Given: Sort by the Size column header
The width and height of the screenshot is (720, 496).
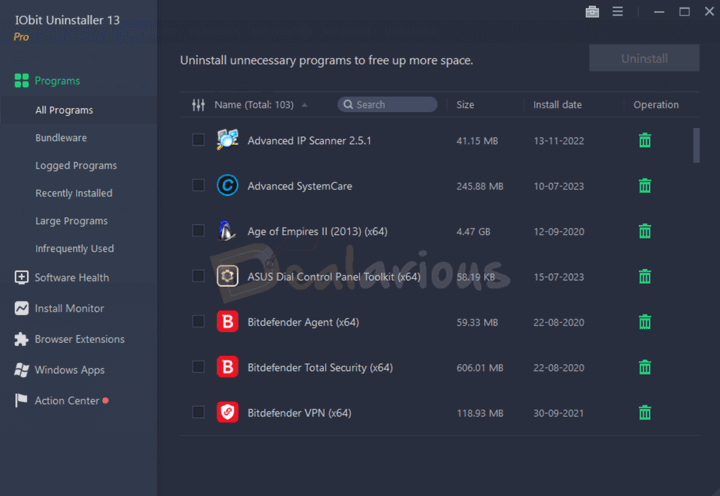Looking at the screenshot, I should pos(465,105).
